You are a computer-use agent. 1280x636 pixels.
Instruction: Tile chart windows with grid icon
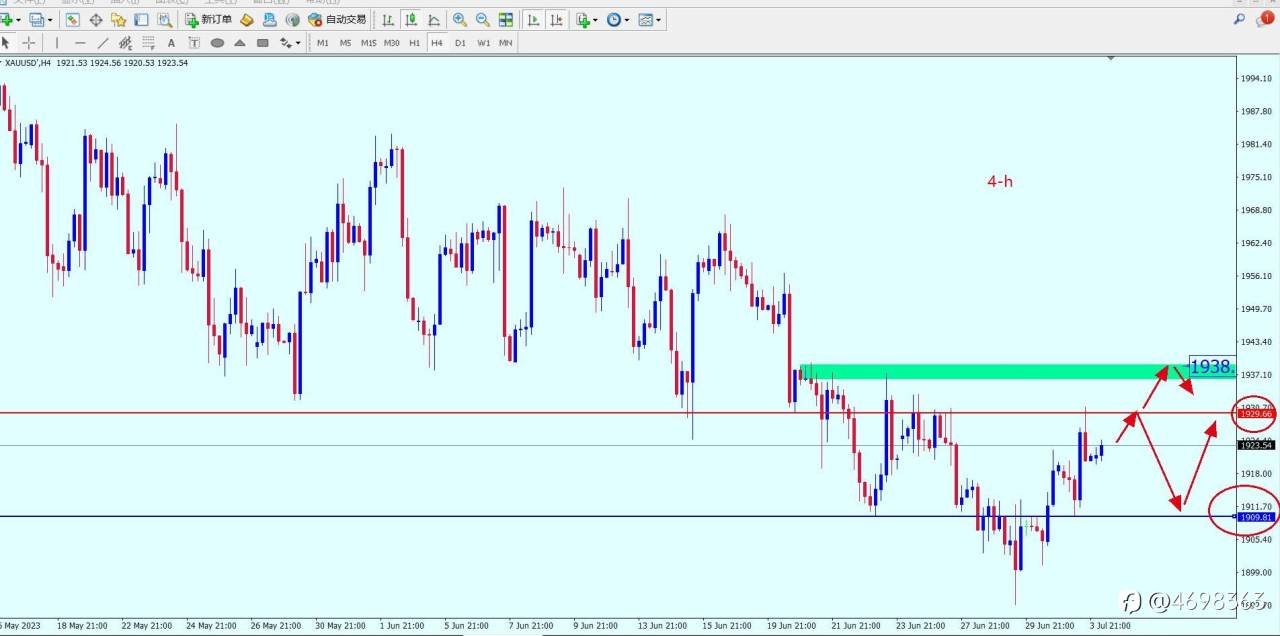pyautogui.click(x=506, y=19)
